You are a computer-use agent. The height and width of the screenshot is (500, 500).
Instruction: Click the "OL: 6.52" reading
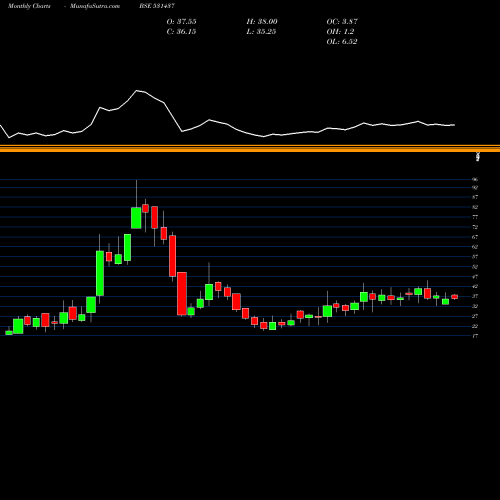coord(342,42)
